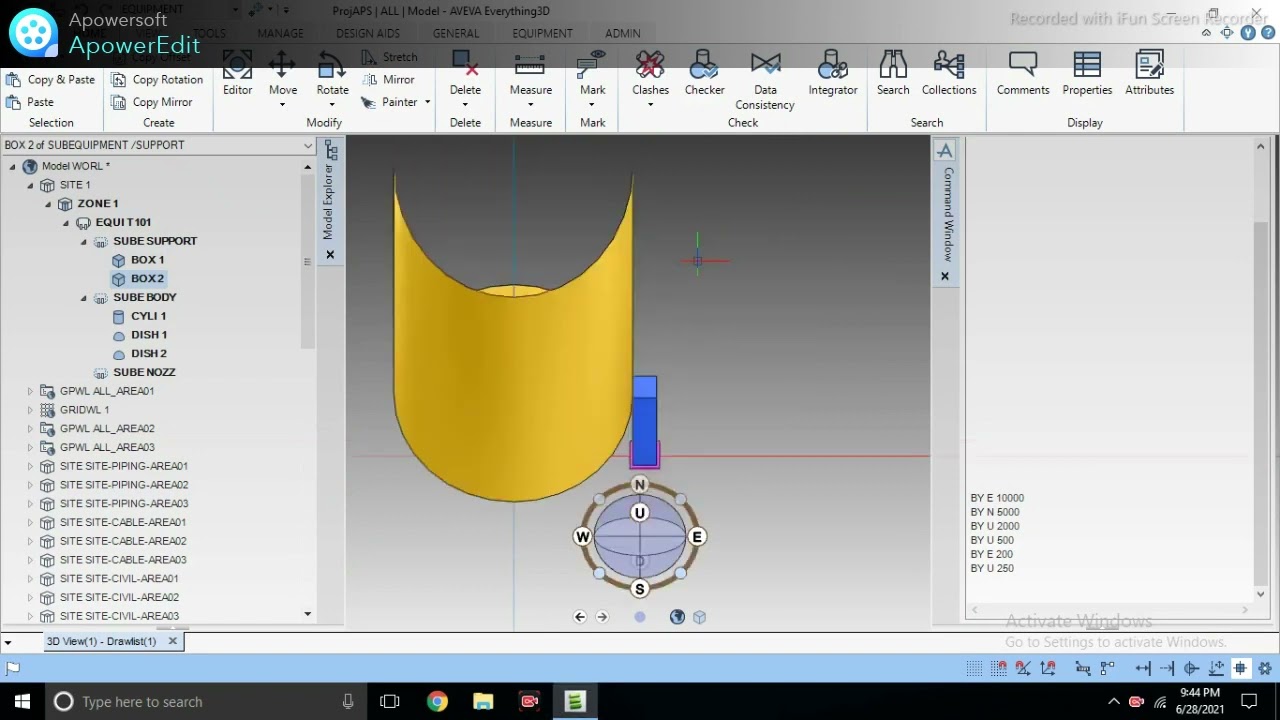The height and width of the screenshot is (720, 1280).
Task: Open the MANAGE ribbon tab
Action: point(280,33)
